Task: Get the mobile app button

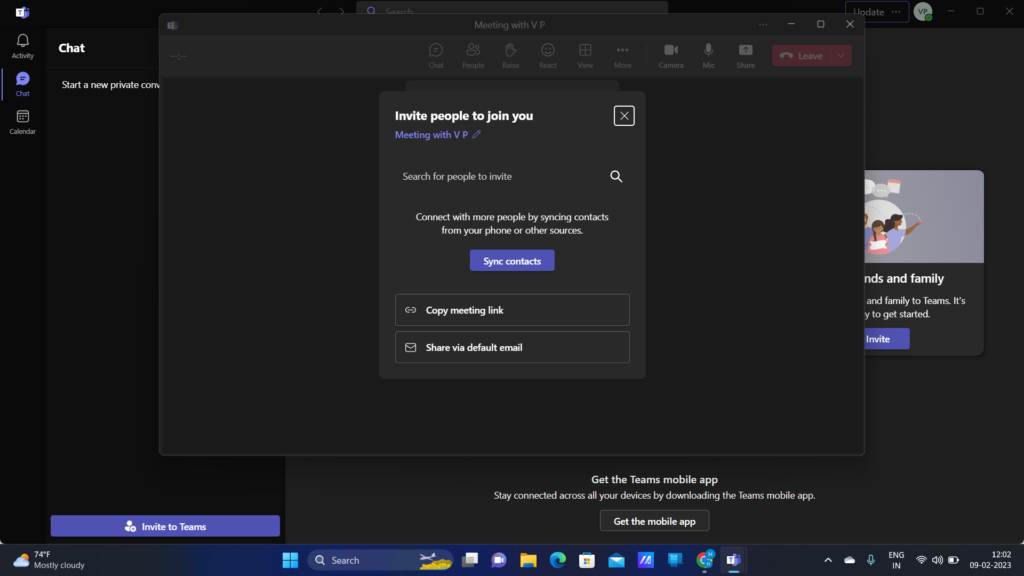Action: (x=654, y=521)
